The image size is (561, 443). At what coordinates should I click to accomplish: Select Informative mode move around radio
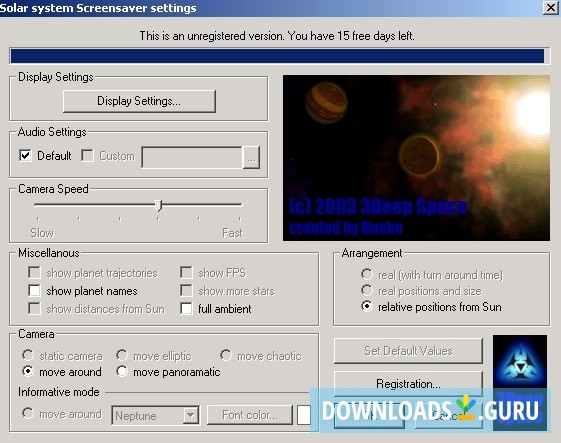28,414
